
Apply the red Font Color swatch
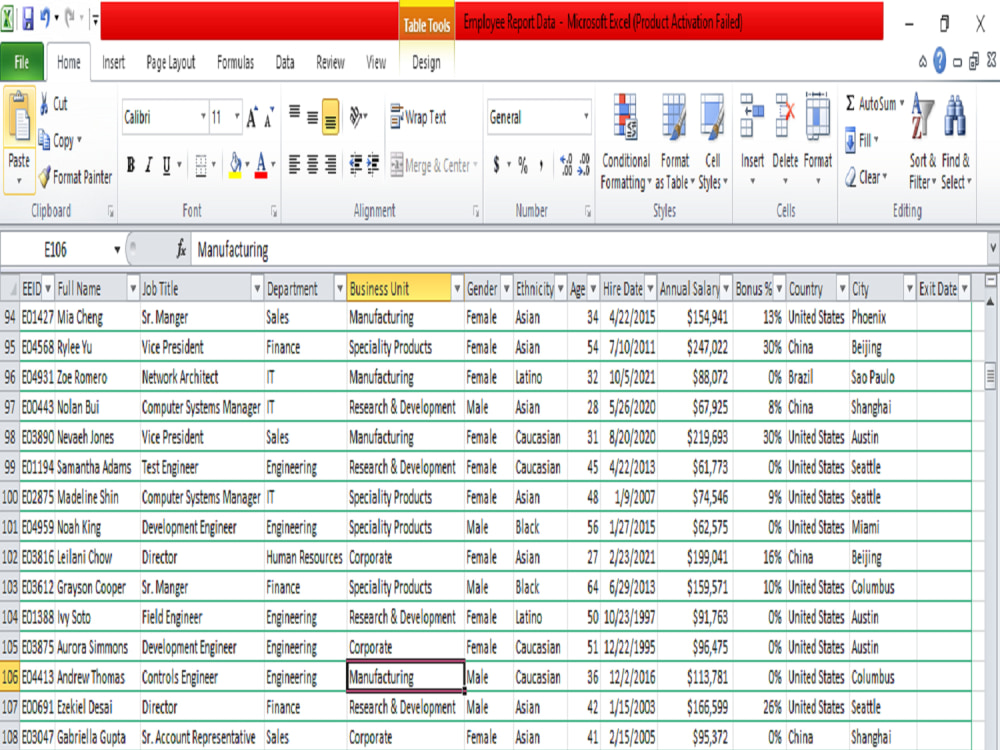point(261,165)
